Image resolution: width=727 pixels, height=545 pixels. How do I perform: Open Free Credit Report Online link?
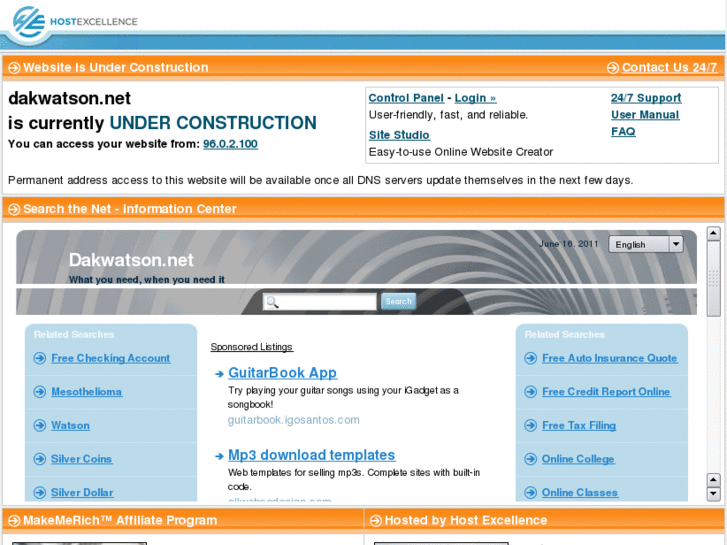606,392
